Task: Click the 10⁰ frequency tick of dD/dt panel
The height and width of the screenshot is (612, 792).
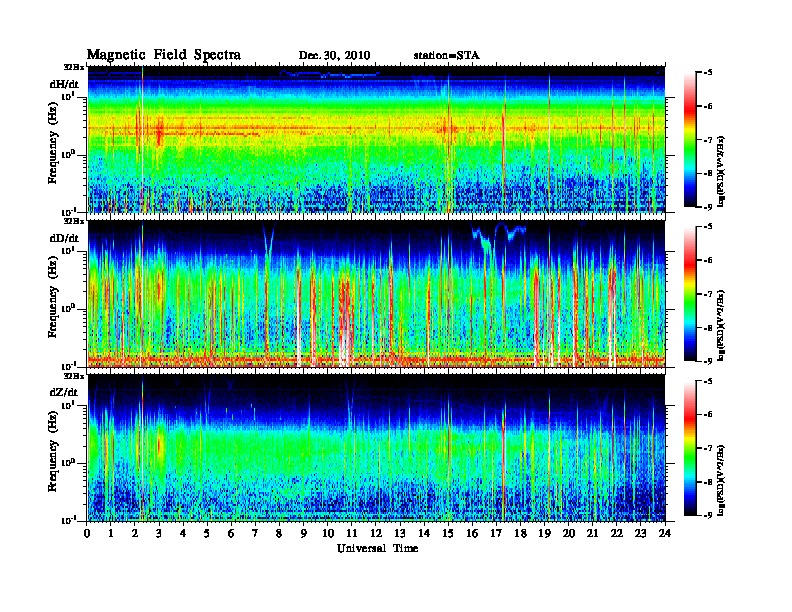Action: (x=68, y=308)
